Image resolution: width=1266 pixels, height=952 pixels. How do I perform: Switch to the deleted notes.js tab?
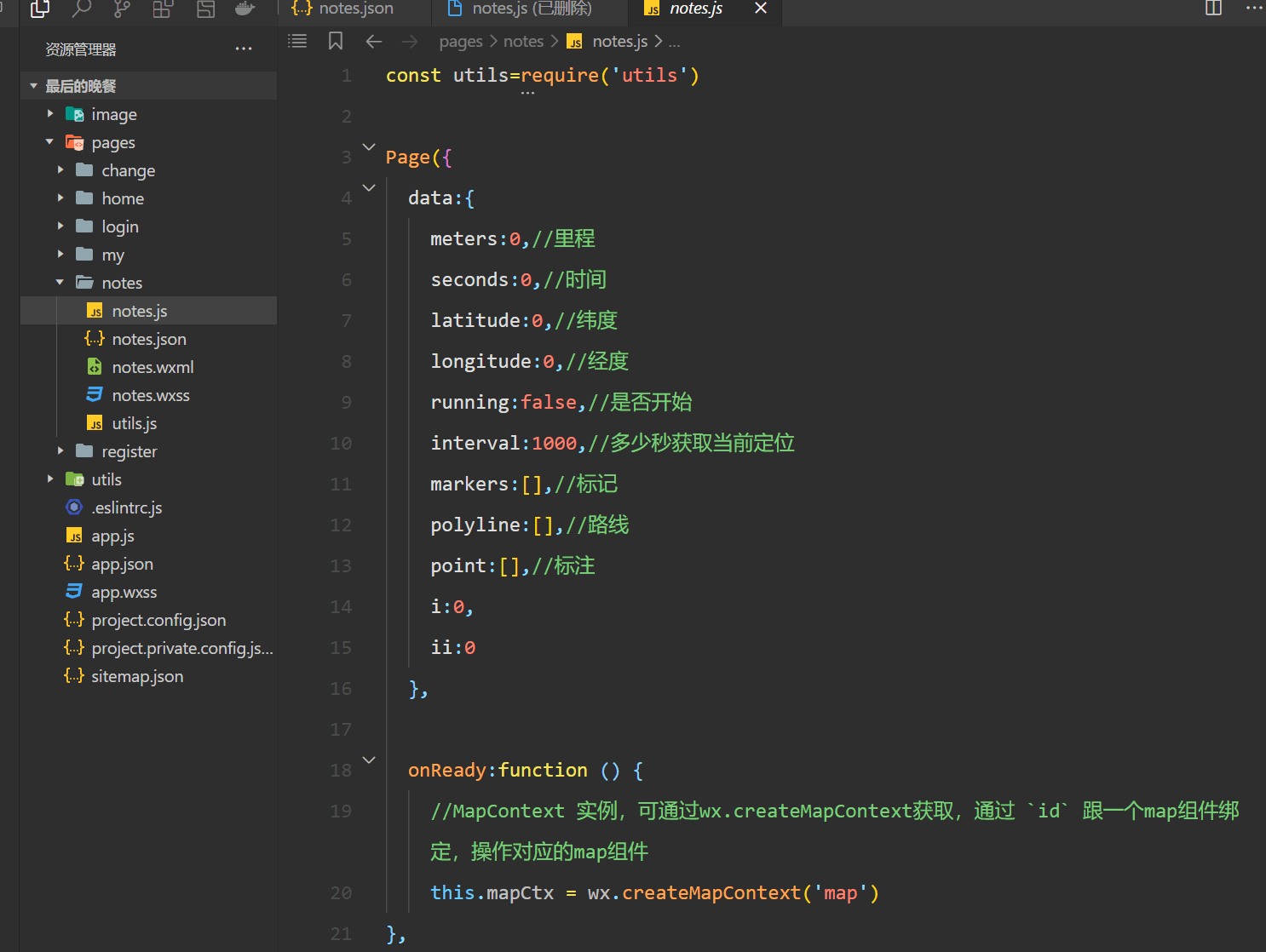tap(530, 9)
